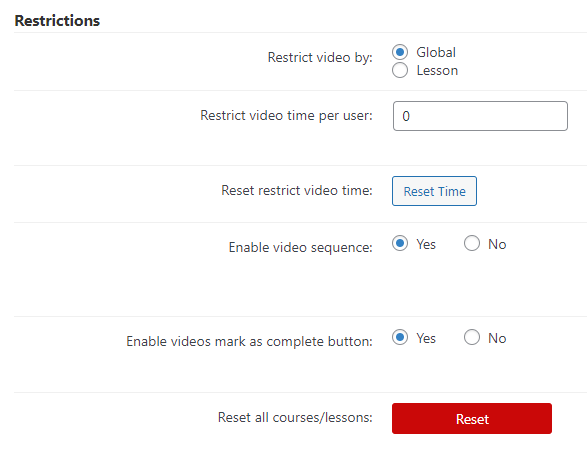Screen dimensions: 587x452
Task: Click the "Reset all courses/lessons:" label
Action: pyautogui.click(x=295, y=417)
